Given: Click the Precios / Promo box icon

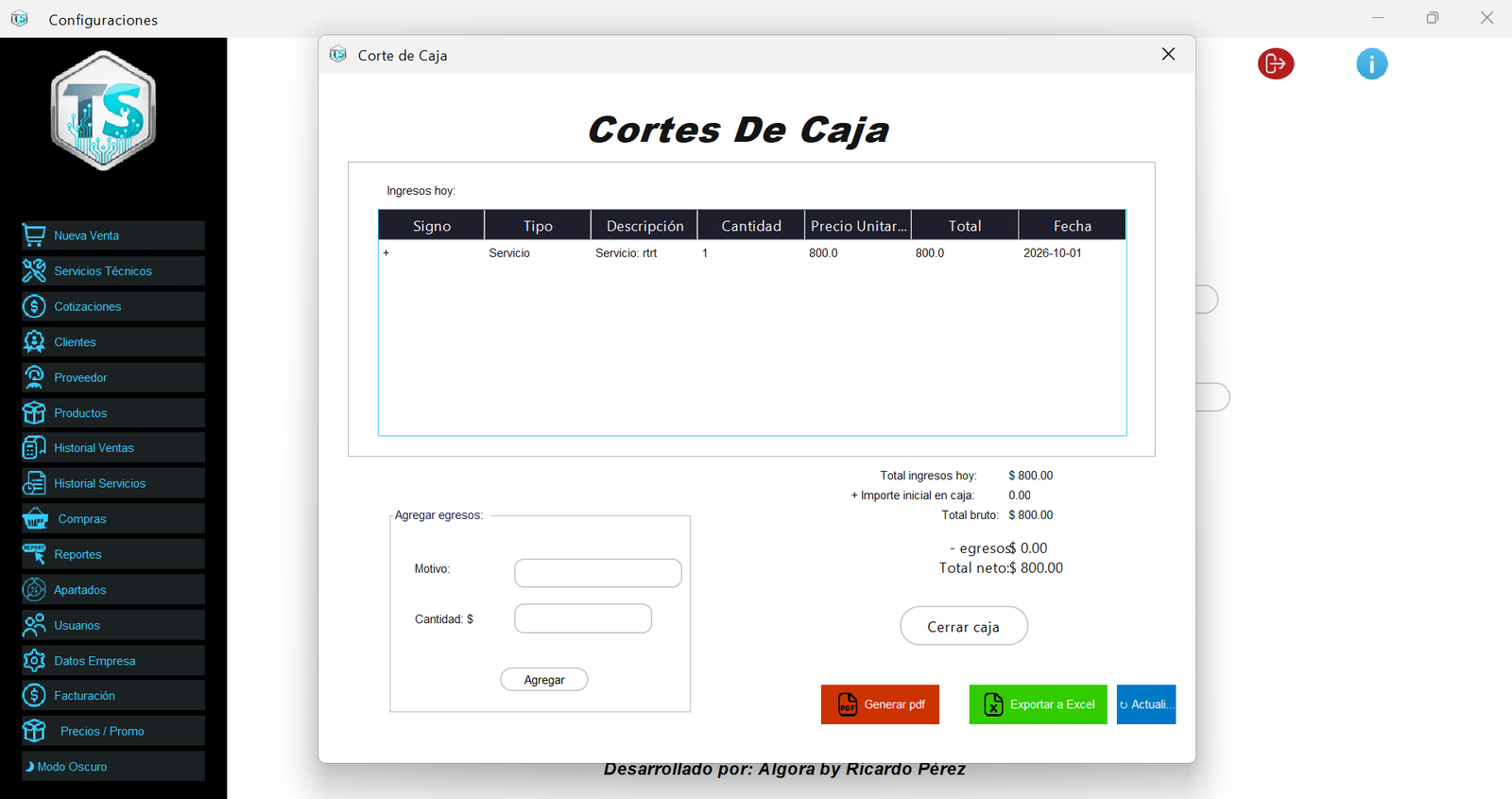Looking at the screenshot, I should click(34, 731).
